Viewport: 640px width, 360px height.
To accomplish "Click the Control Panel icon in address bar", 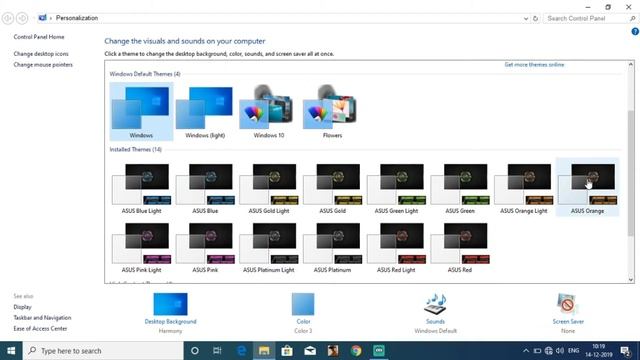I will point(42,18).
